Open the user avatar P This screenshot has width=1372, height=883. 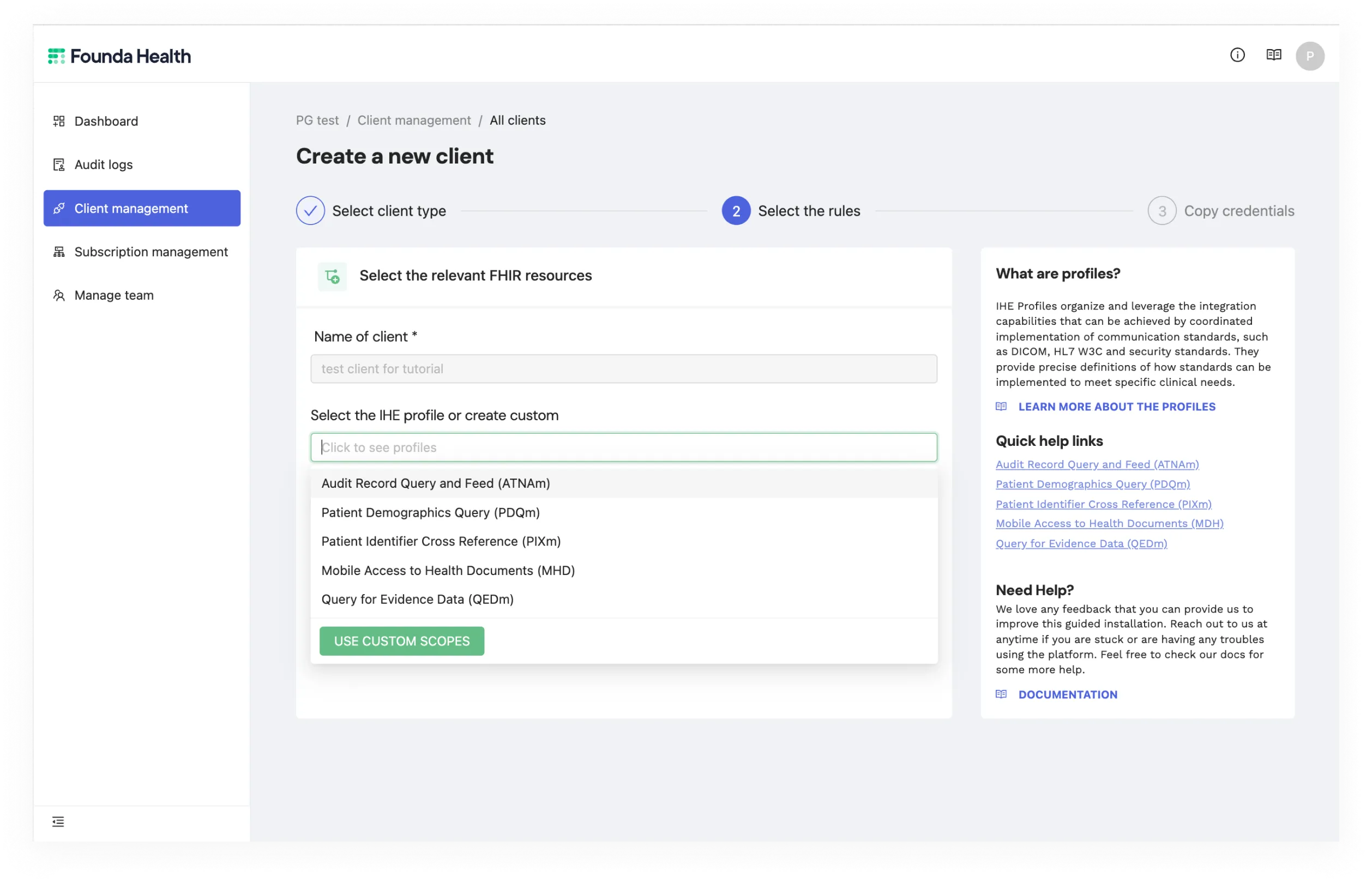click(x=1309, y=56)
